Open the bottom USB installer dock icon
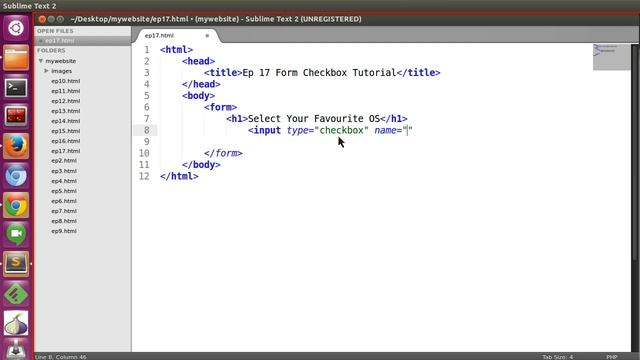Viewport: 640px width, 360px height. [x=16, y=350]
